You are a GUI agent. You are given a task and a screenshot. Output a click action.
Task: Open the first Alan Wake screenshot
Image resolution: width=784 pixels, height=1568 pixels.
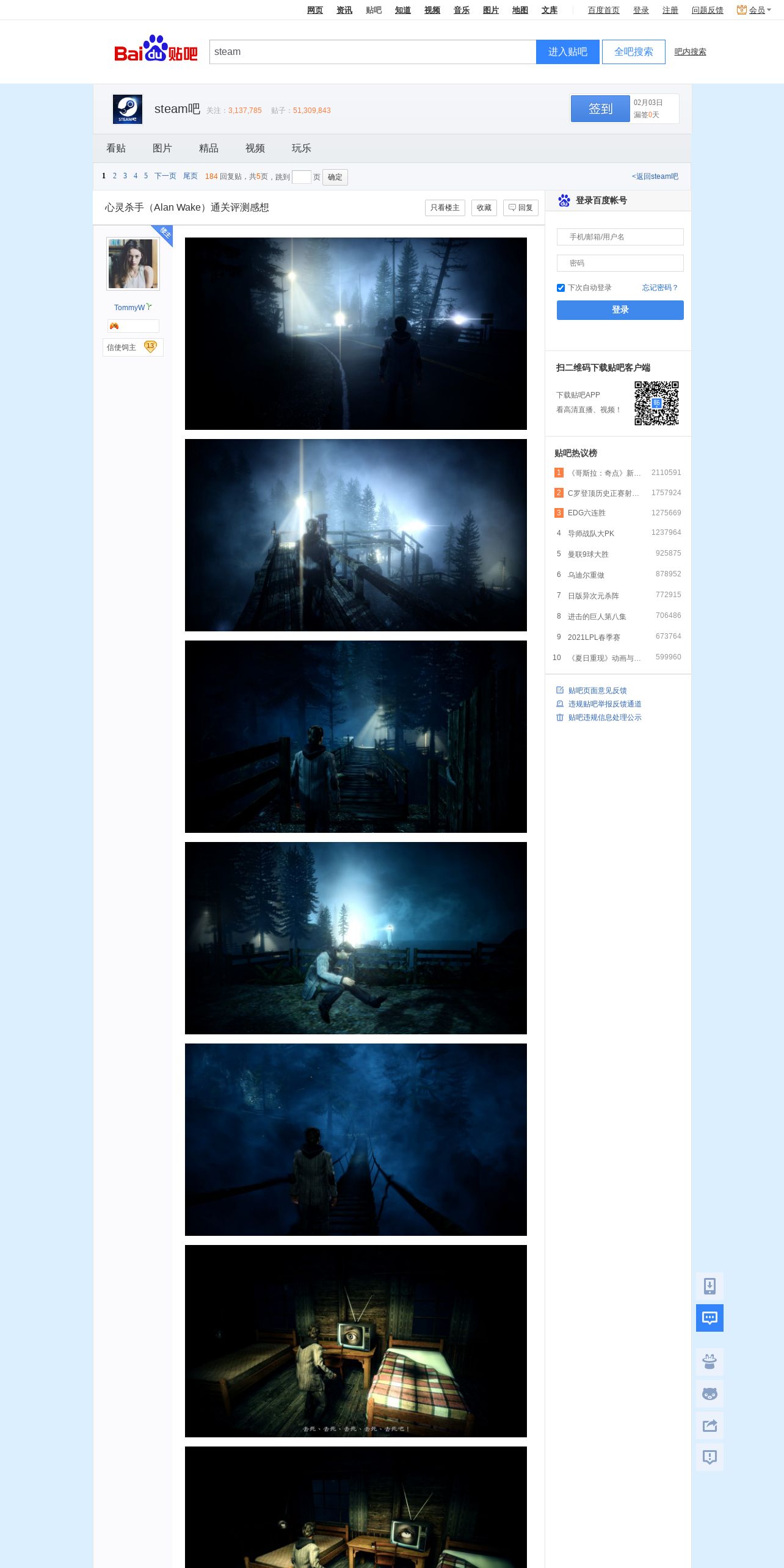pos(356,333)
